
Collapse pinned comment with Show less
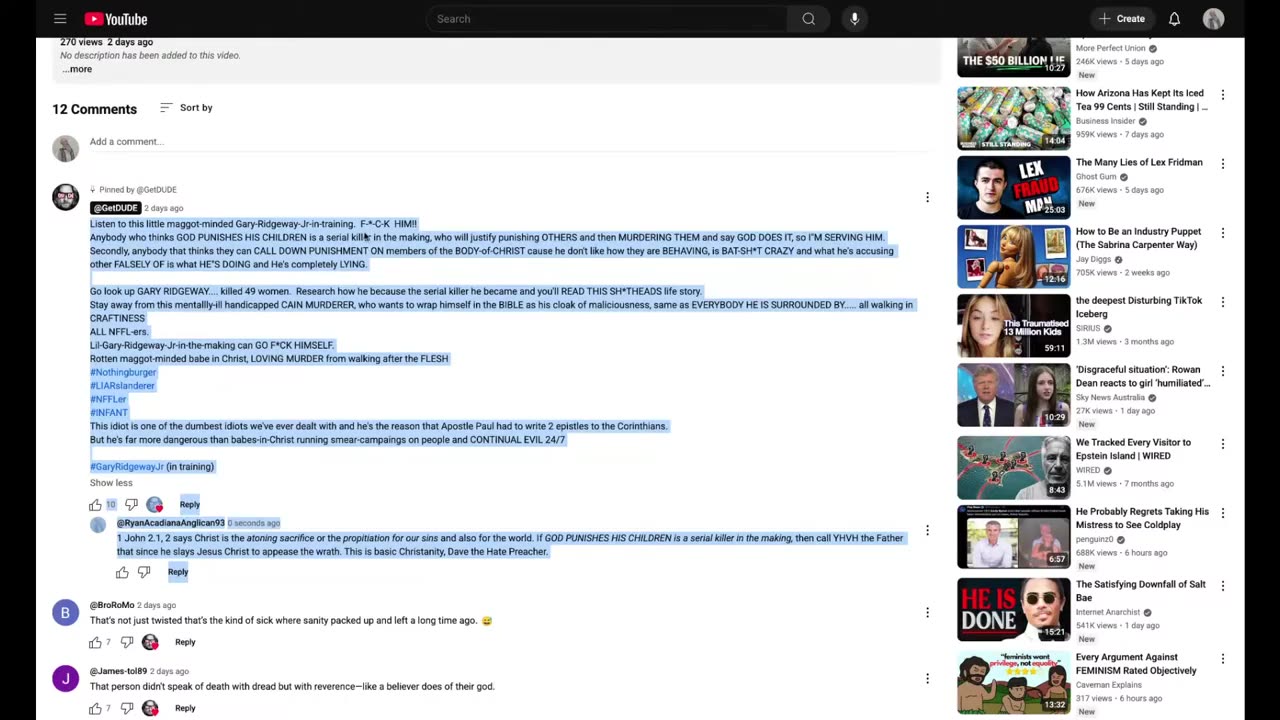[111, 483]
